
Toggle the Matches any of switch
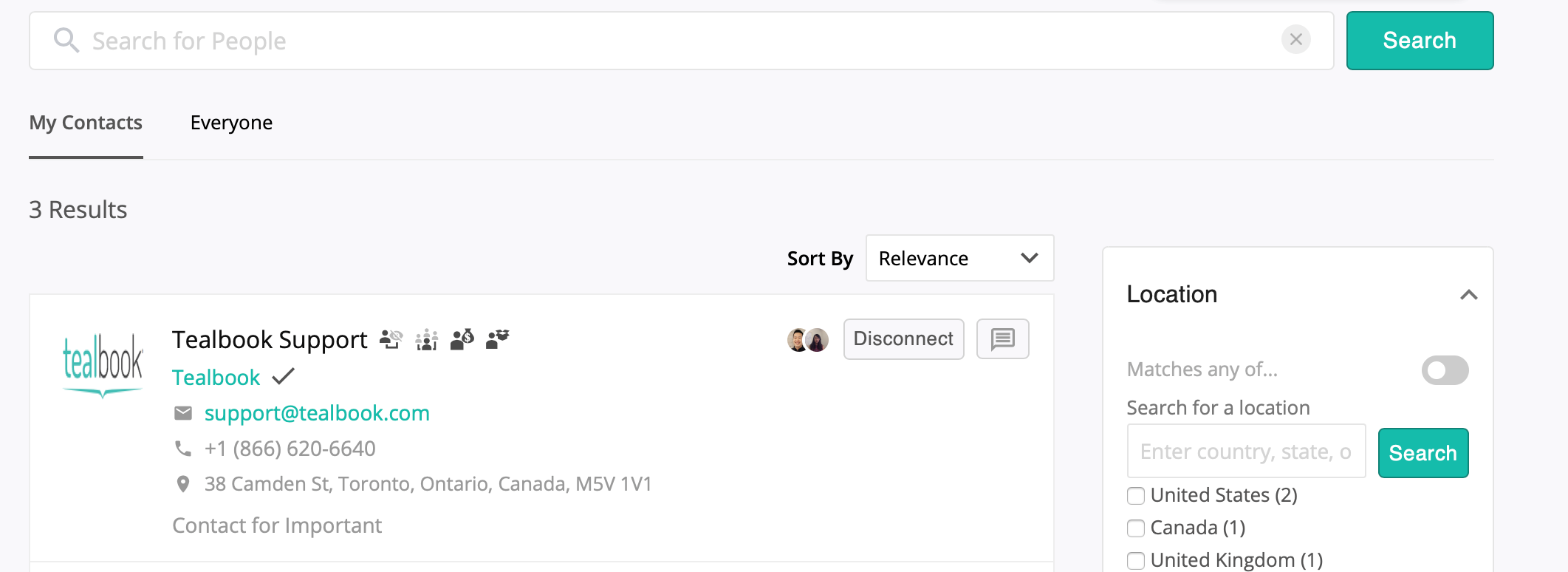click(1445, 370)
